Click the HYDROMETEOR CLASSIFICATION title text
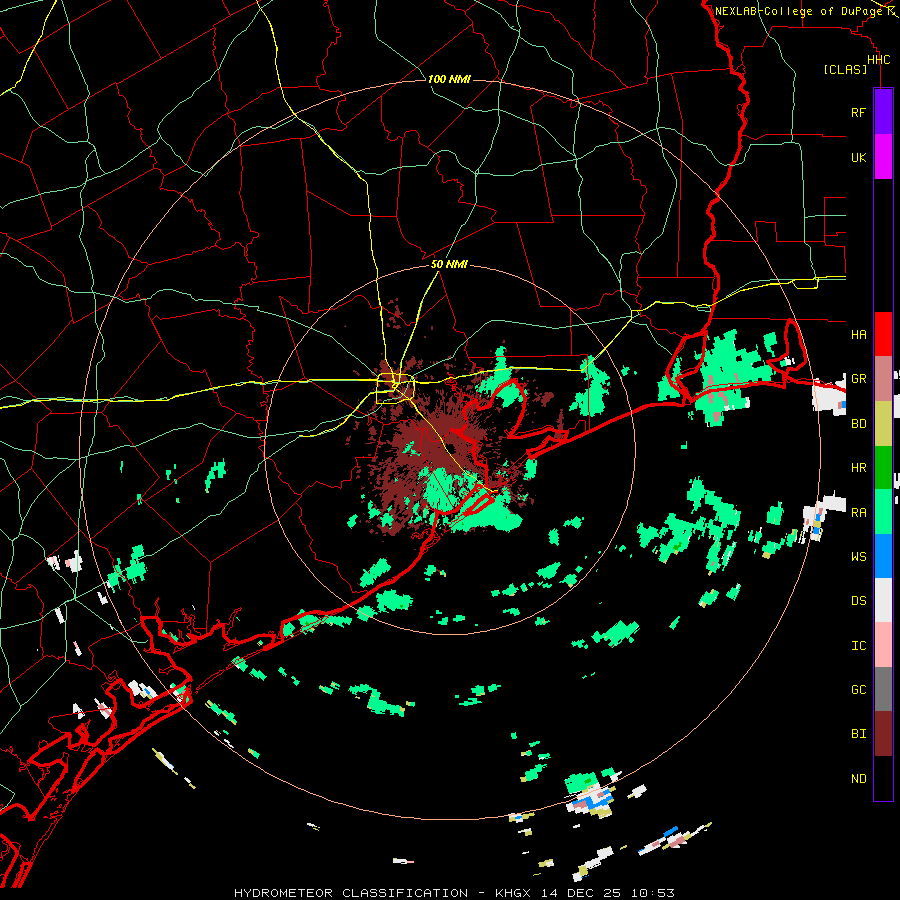This screenshot has height=900, width=900. [x=351, y=893]
